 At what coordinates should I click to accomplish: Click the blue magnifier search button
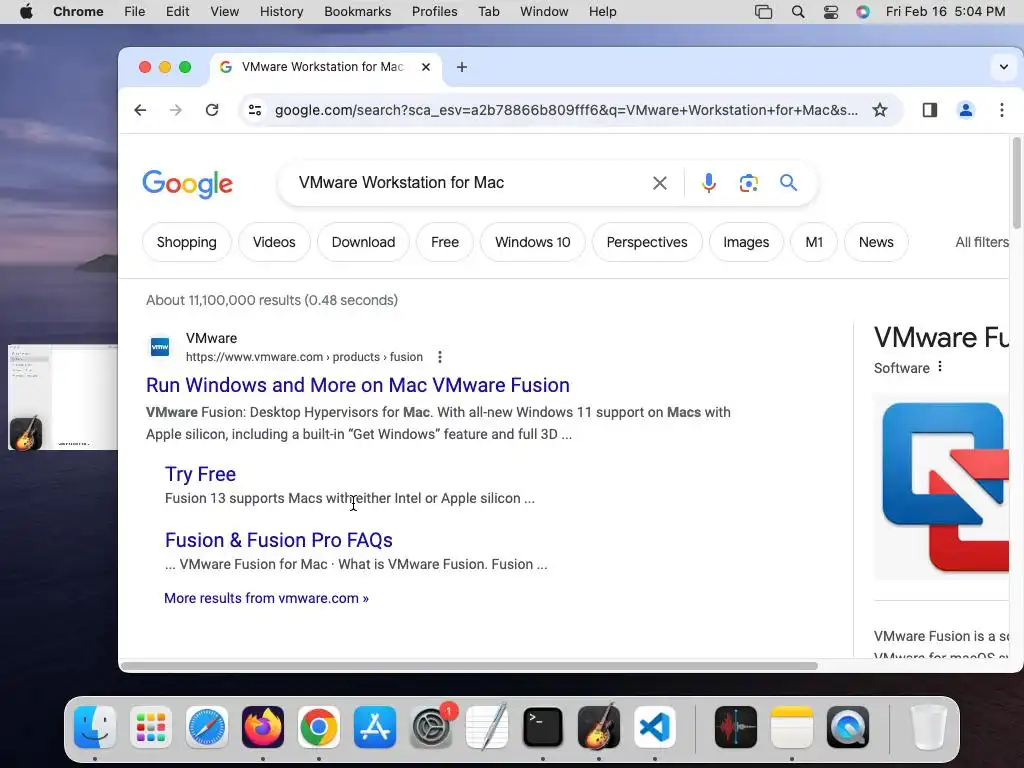pos(788,182)
